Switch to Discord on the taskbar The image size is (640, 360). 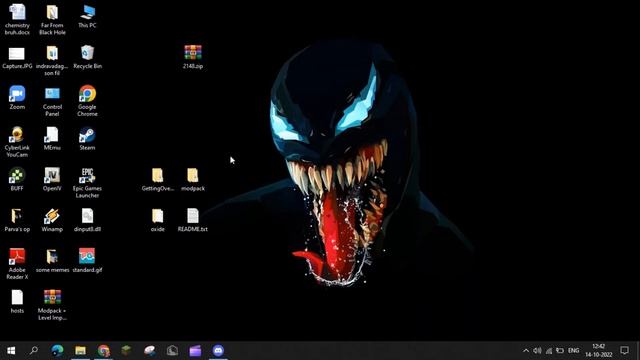(x=218, y=351)
